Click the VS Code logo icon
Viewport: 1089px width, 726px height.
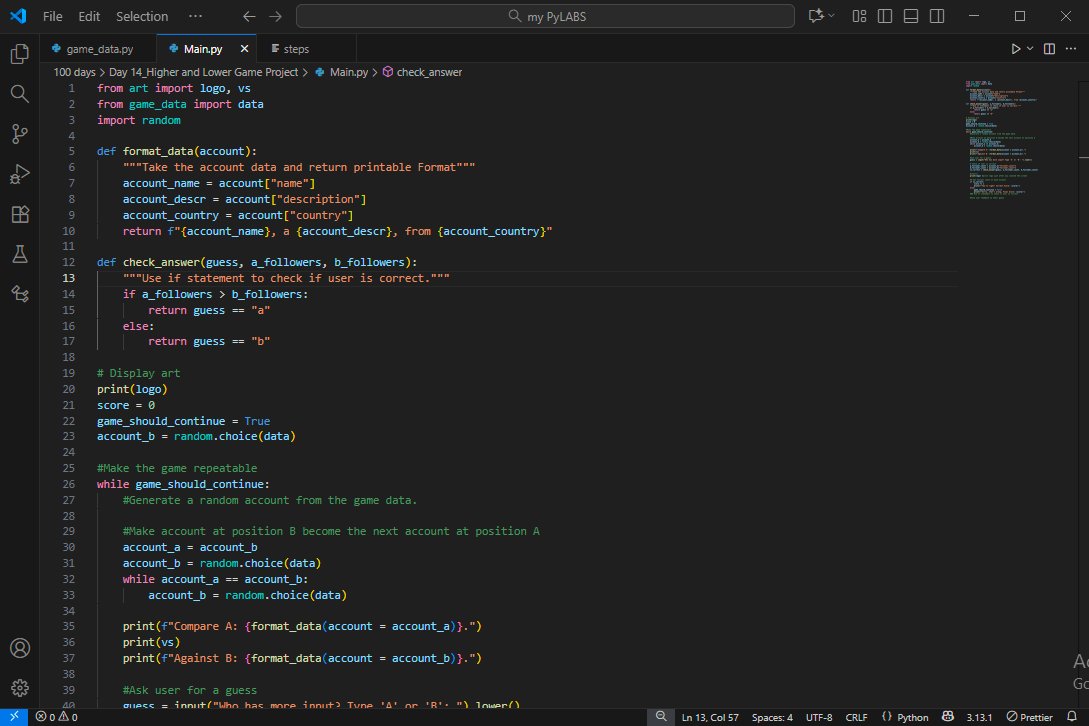18,16
